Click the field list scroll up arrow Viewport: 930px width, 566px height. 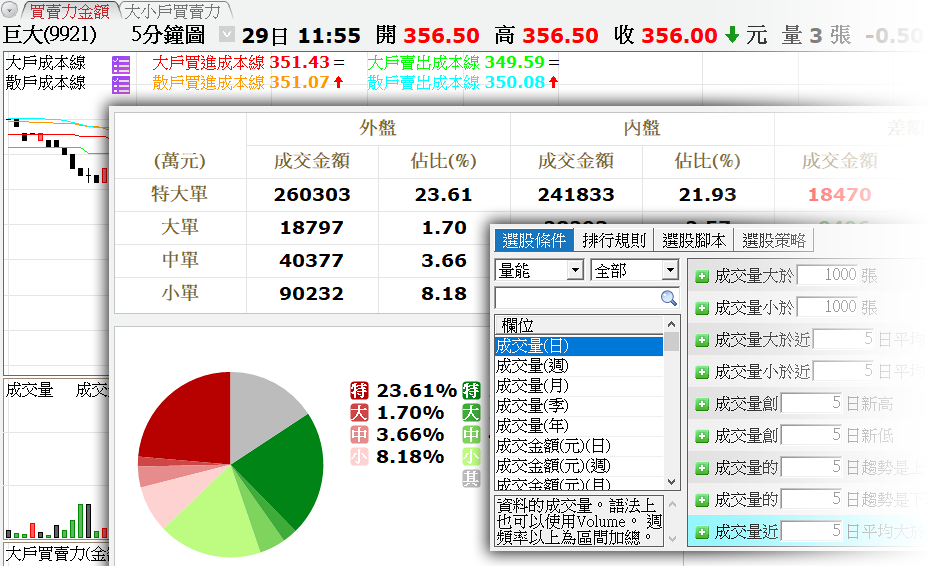click(x=671, y=324)
